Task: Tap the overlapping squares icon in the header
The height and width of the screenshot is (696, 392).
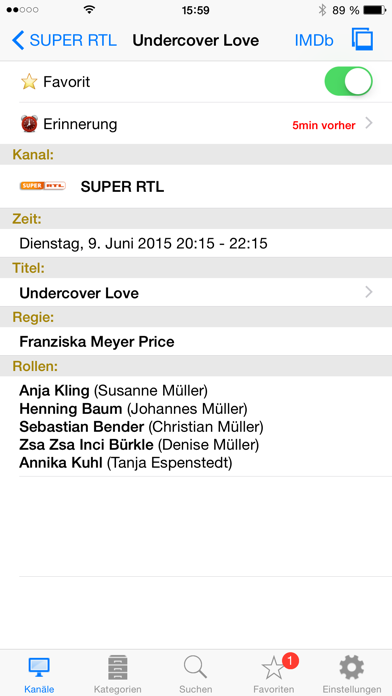Action: [x=362, y=40]
